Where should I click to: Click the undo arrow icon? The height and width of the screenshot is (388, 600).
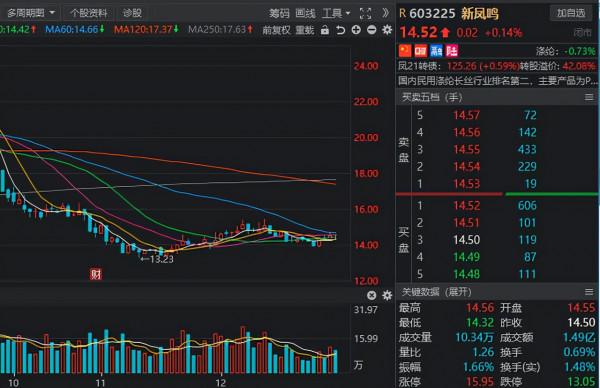340,30
